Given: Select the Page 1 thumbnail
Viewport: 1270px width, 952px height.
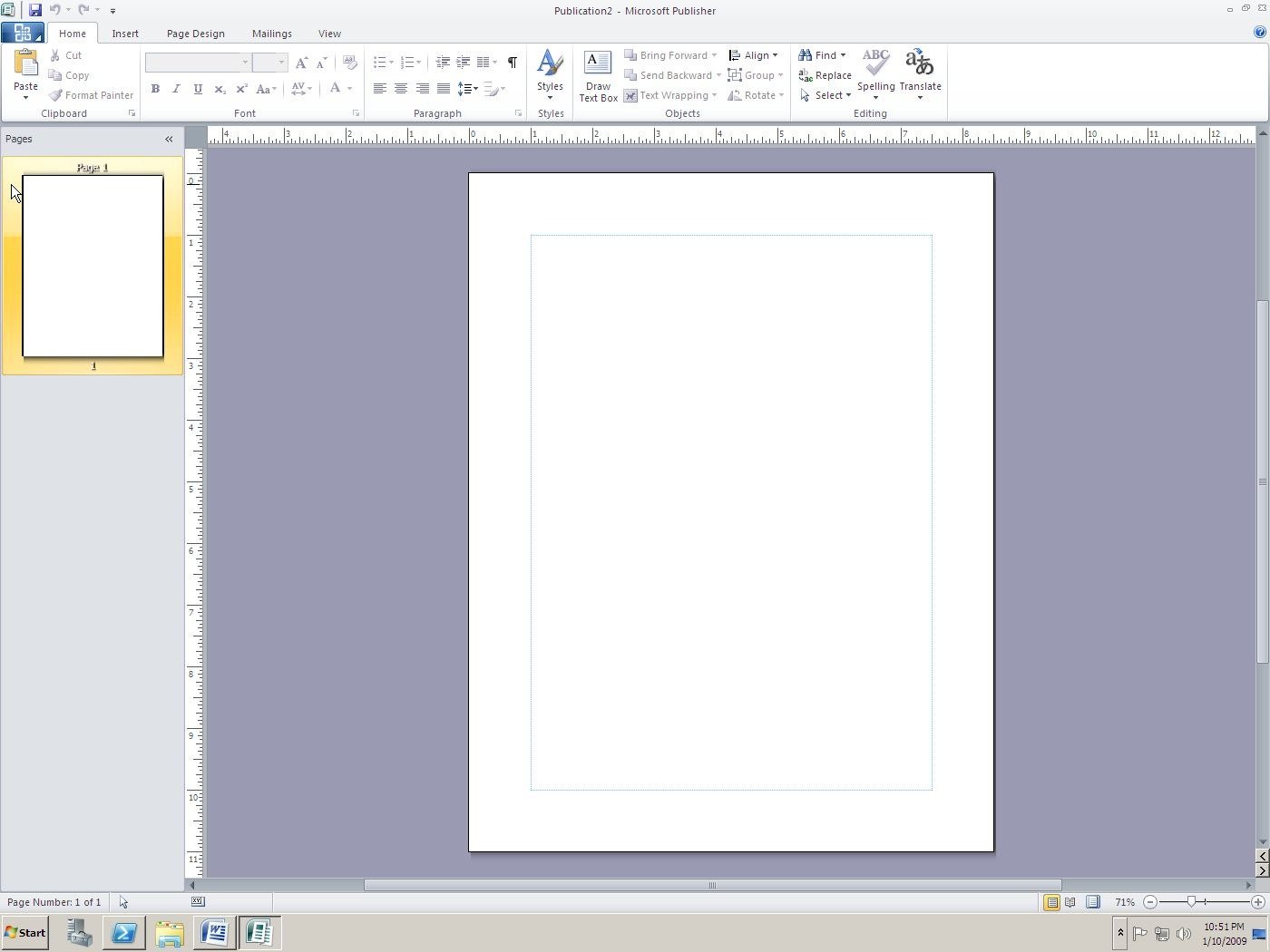Looking at the screenshot, I should (x=93, y=266).
